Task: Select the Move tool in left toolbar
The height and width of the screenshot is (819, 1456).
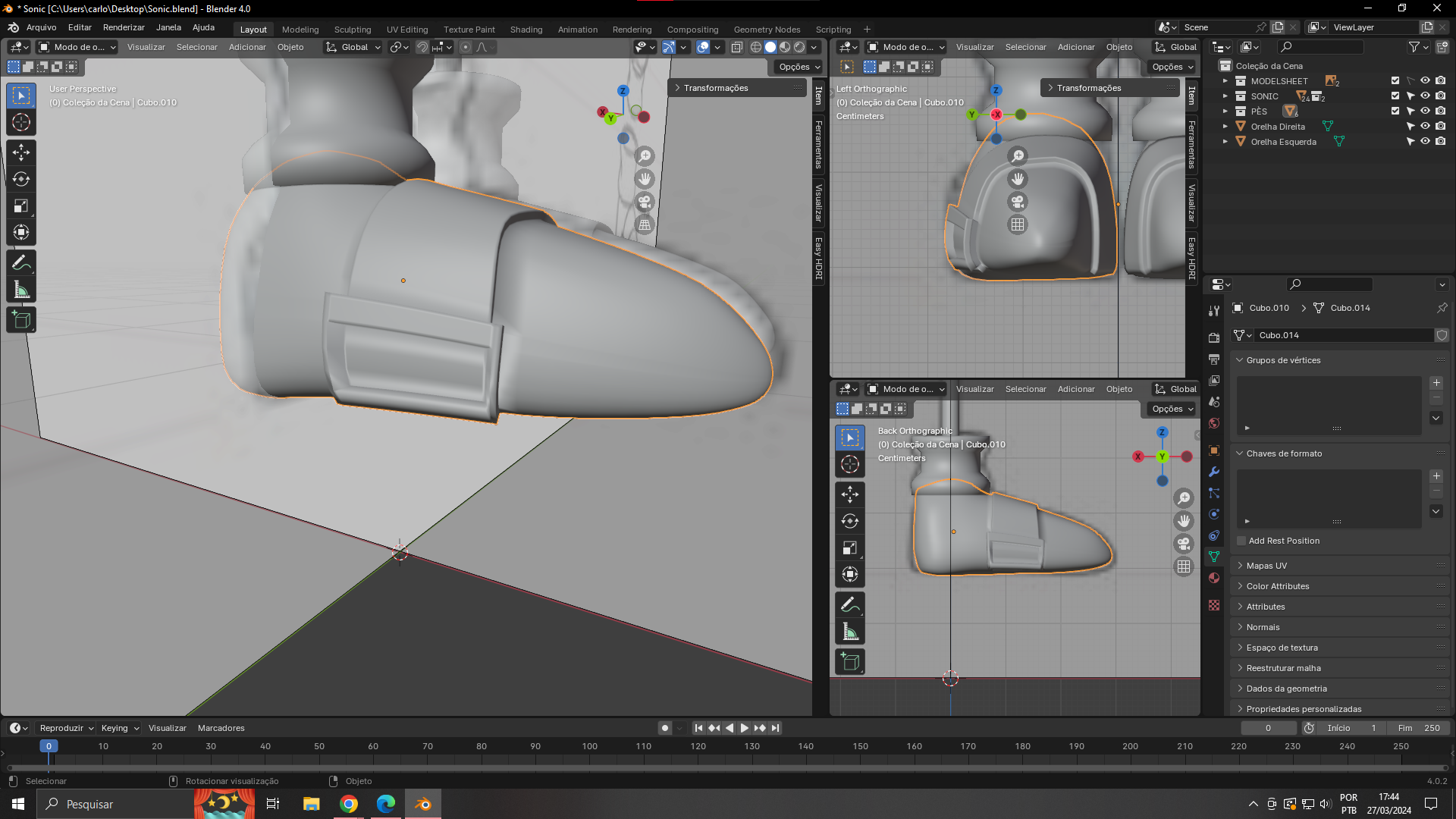Action: [x=21, y=152]
